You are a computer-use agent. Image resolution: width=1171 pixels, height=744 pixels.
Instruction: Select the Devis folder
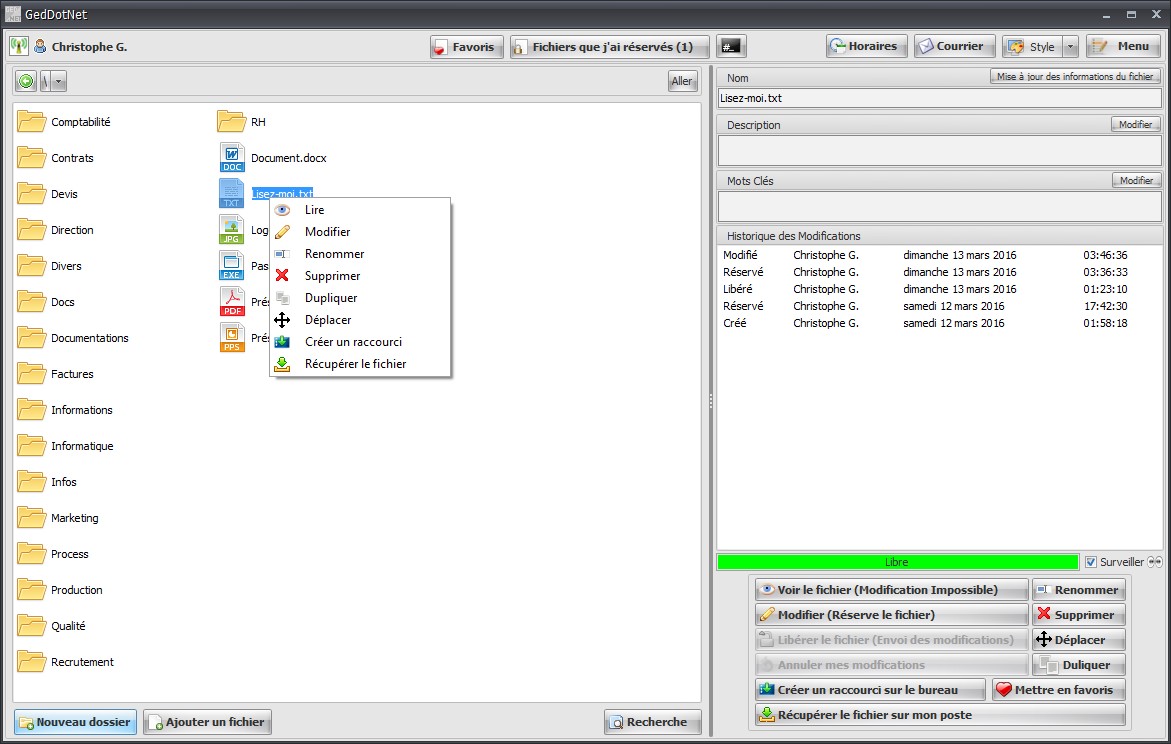[48, 193]
